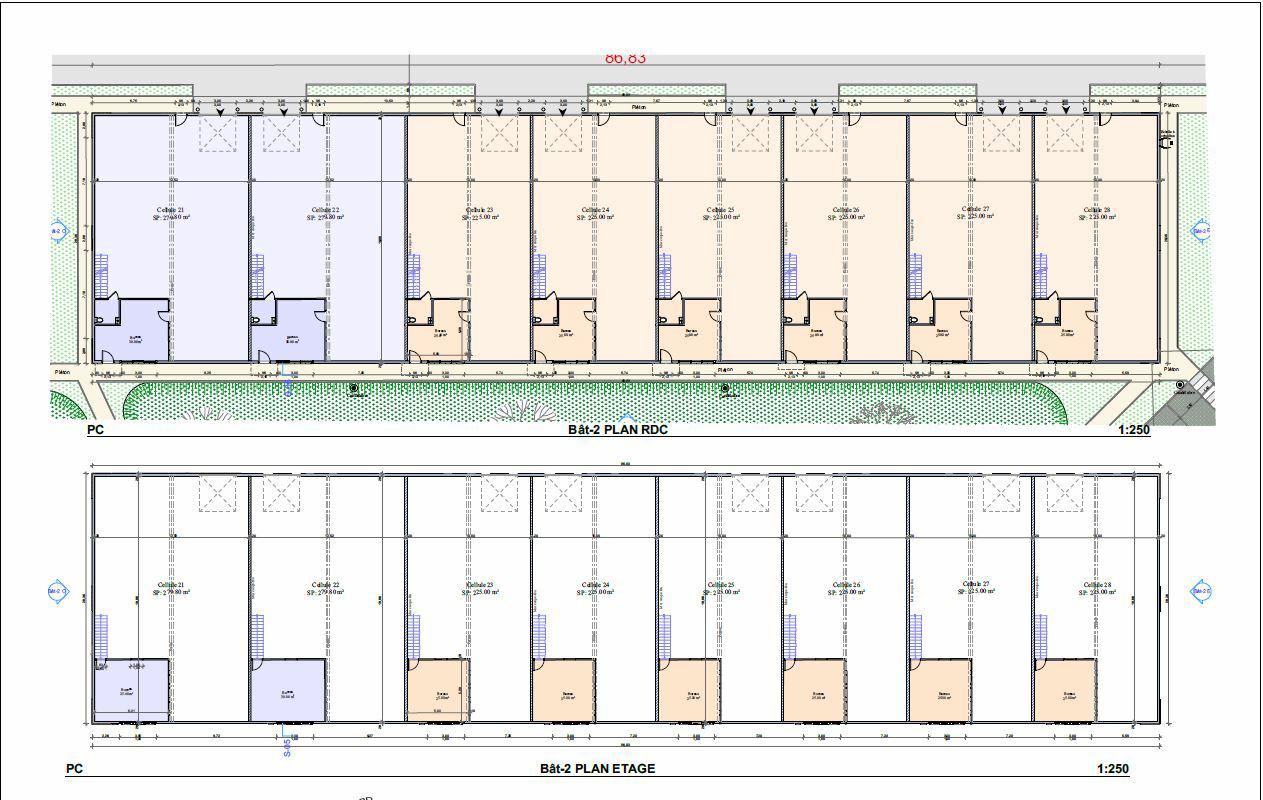Click the PC label left of PLAN ETAGE
The height and width of the screenshot is (800, 1263).
pos(74,769)
